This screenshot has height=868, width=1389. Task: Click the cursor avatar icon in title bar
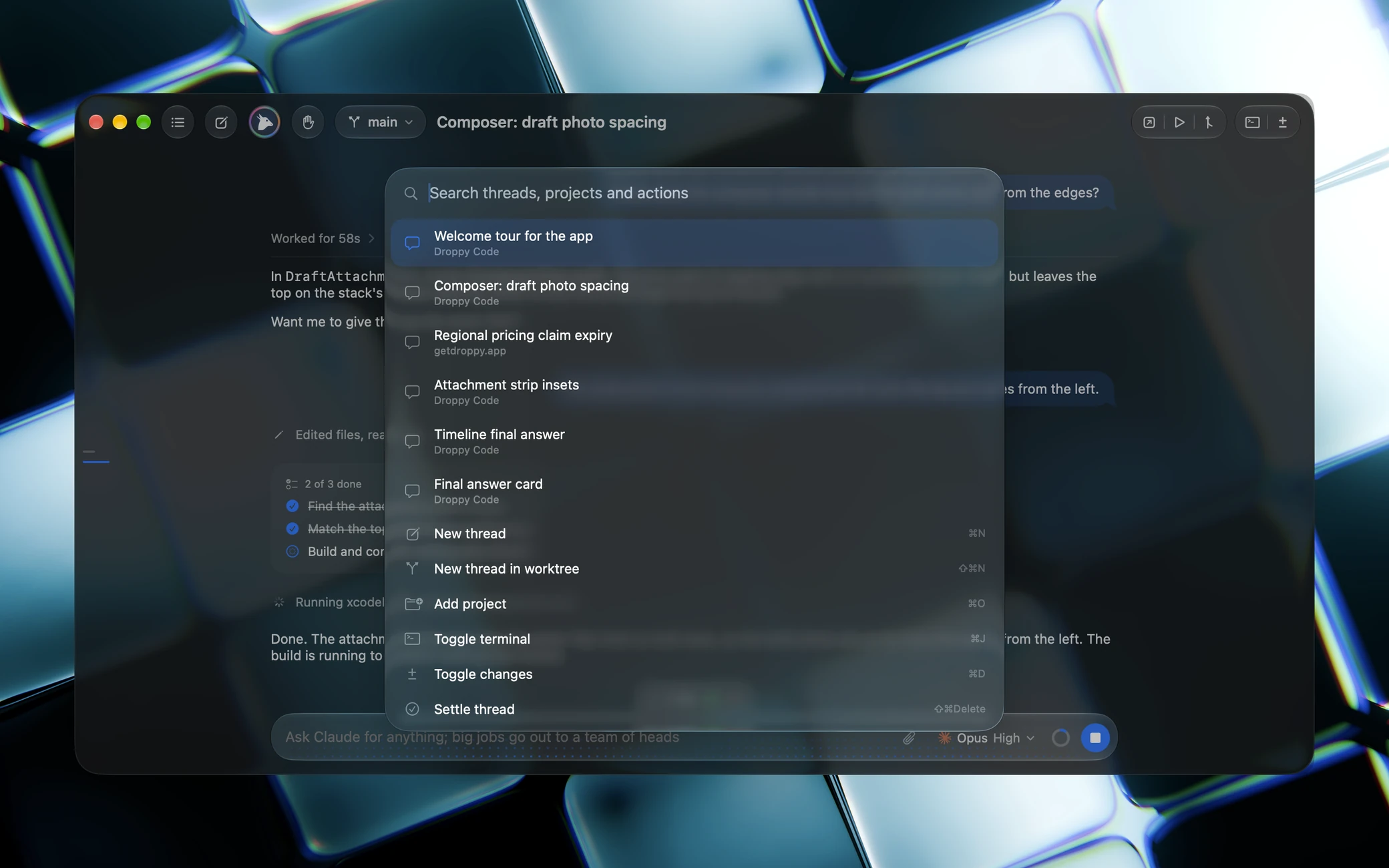(264, 122)
